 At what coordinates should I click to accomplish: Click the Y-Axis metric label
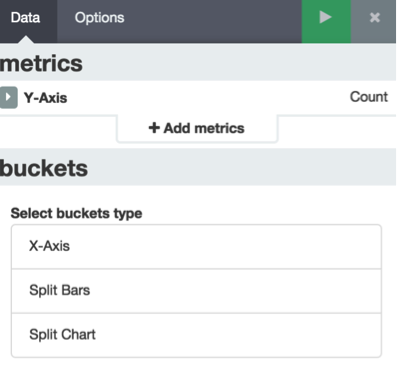(45, 98)
